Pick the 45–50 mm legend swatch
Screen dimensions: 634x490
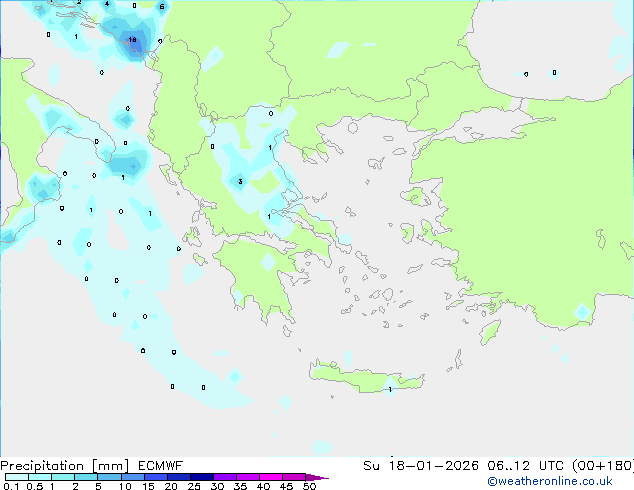coord(294,477)
